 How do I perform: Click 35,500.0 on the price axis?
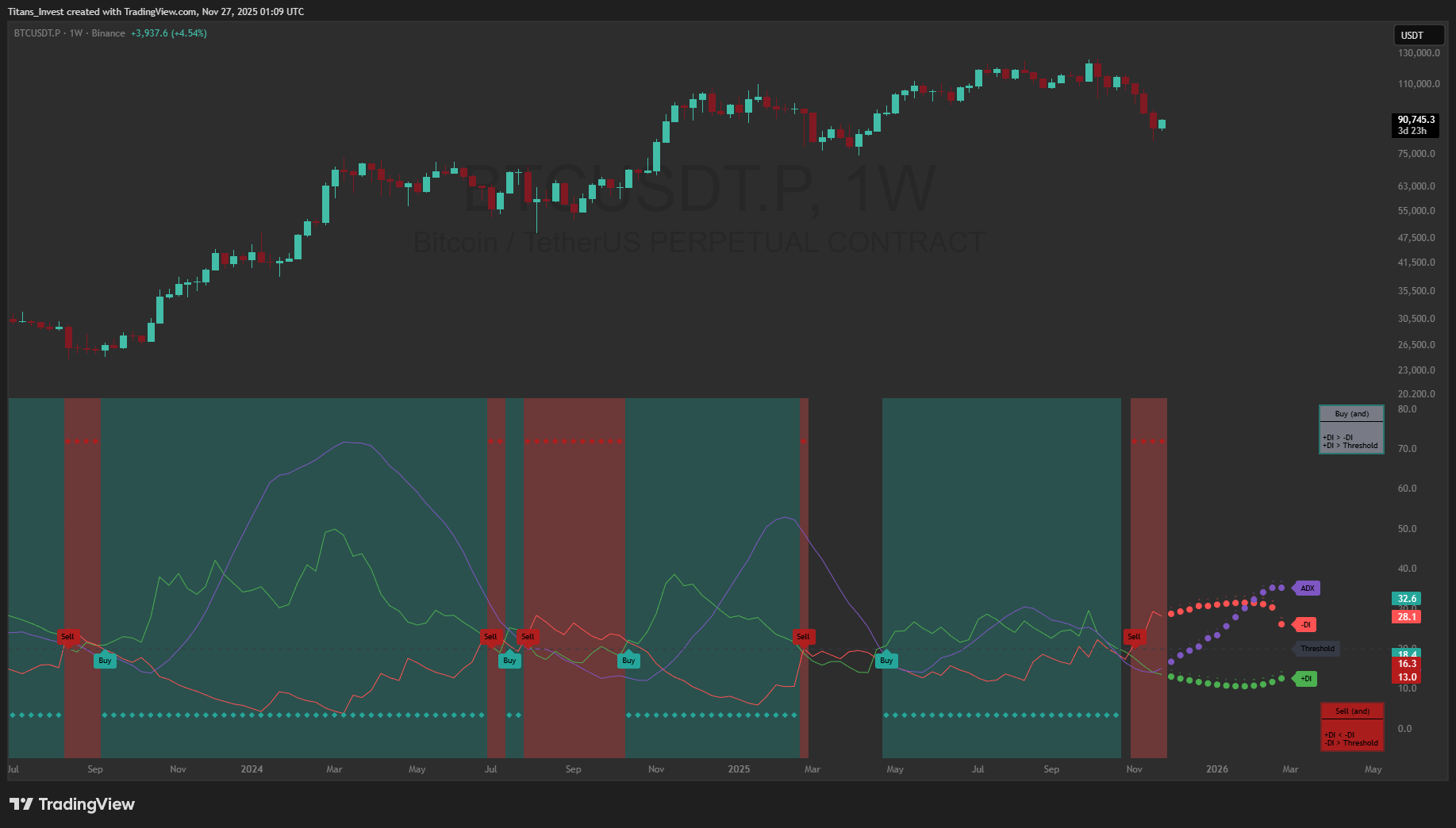click(1416, 291)
